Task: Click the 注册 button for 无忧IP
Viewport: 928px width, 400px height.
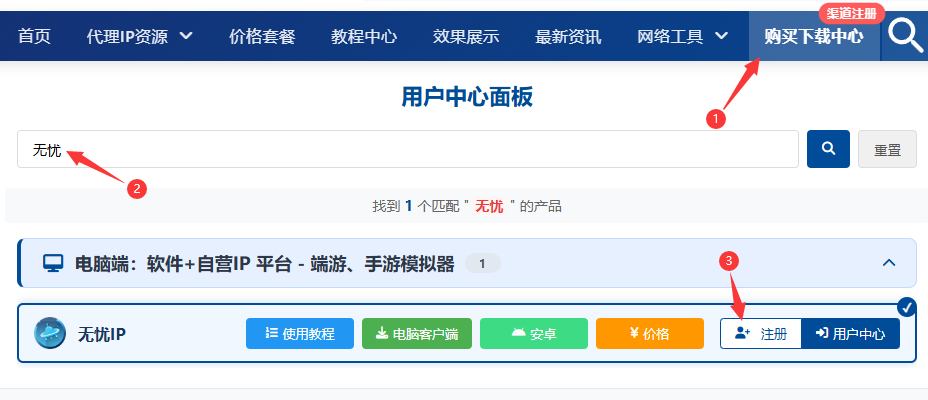Action: pyautogui.click(x=761, y=334)
